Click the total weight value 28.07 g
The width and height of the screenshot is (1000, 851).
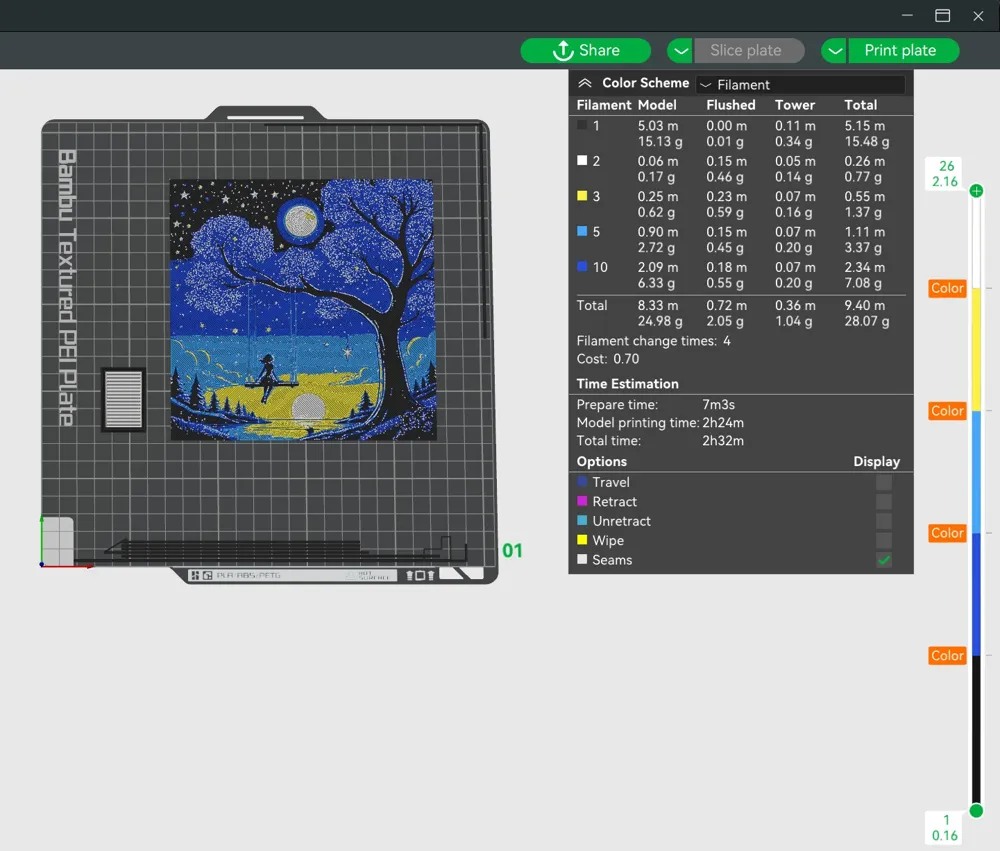click(867, 322)
